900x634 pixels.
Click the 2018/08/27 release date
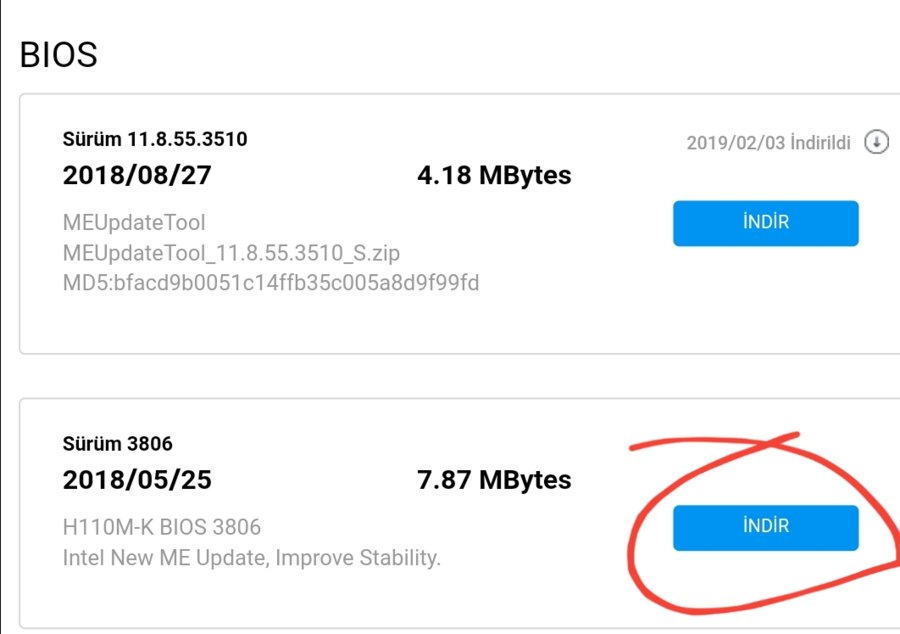[x=137, y=175]
